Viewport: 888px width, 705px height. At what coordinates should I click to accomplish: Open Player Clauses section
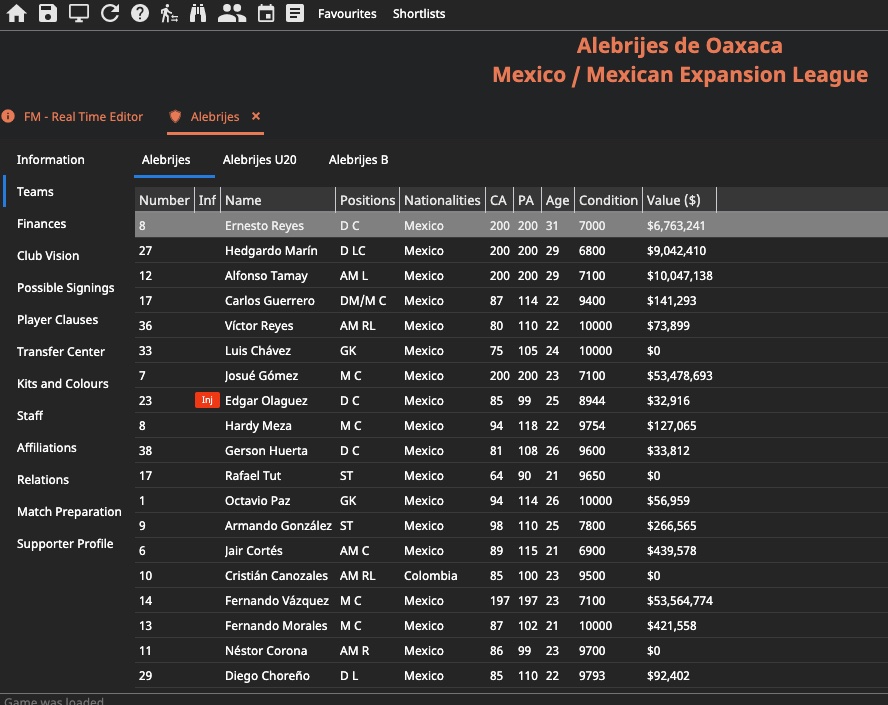click(57, 319)
